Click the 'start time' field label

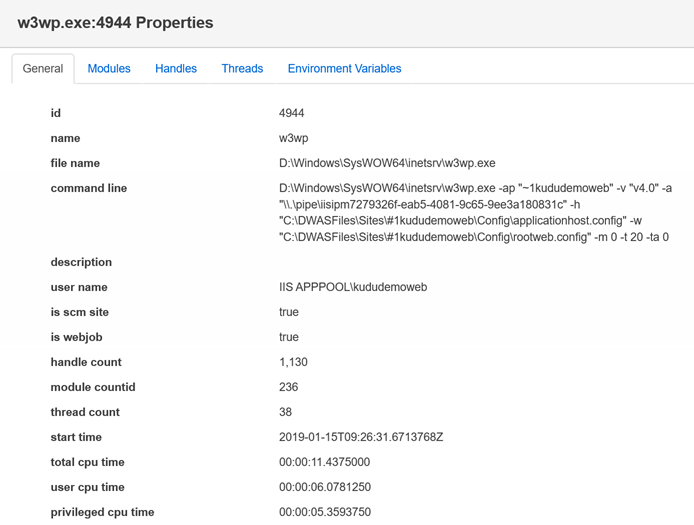pyautogui.click(x=76, y=437)
